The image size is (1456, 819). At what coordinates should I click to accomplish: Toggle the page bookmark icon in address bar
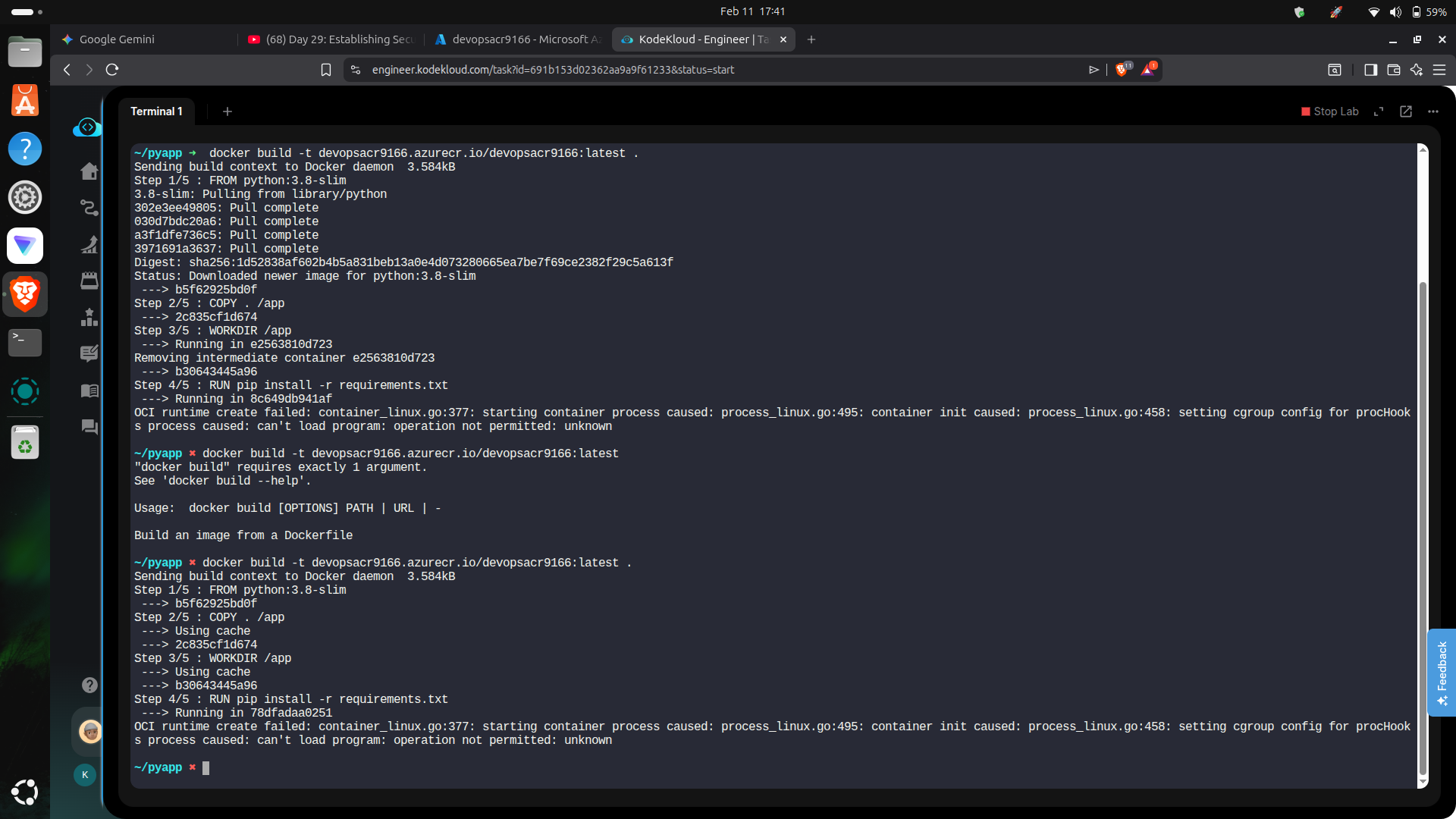point(326,70)
